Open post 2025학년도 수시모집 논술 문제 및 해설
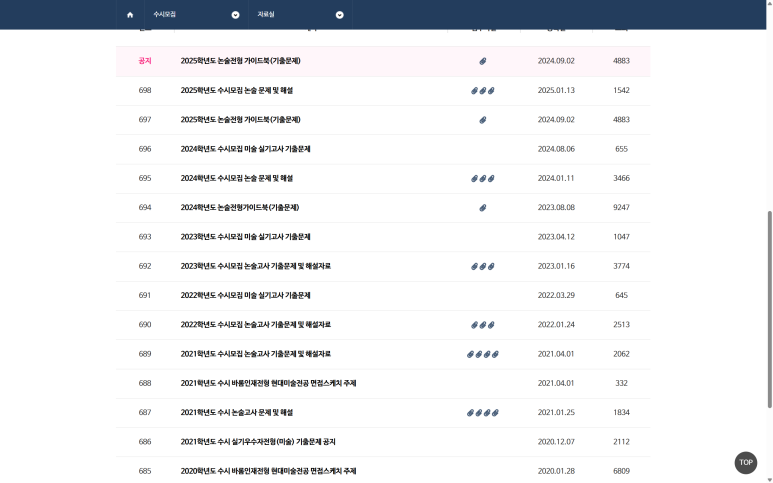The image size is (773, 483). pos(237,90)
